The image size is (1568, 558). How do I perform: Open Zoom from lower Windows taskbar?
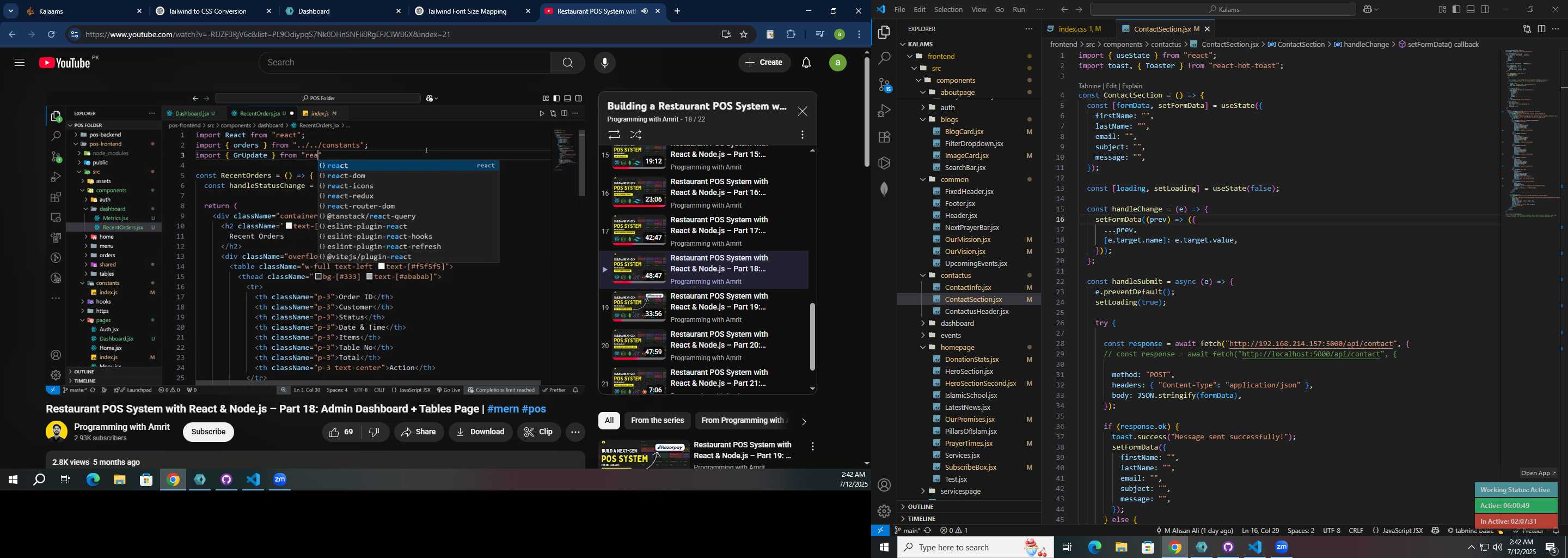coord(1282,548)
